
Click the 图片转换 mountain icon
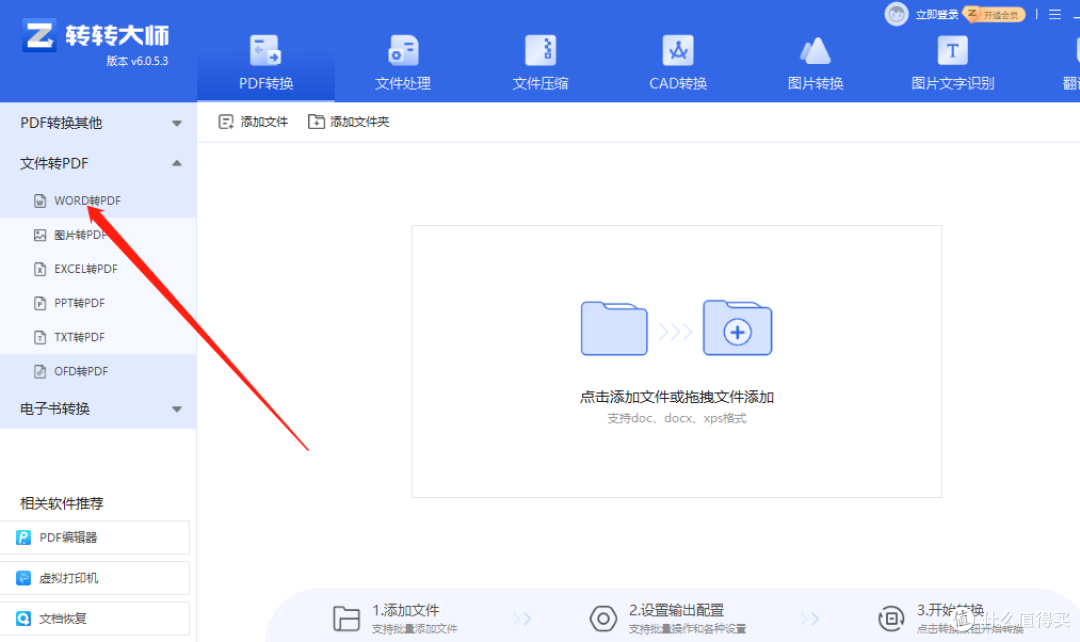point(816,50)
